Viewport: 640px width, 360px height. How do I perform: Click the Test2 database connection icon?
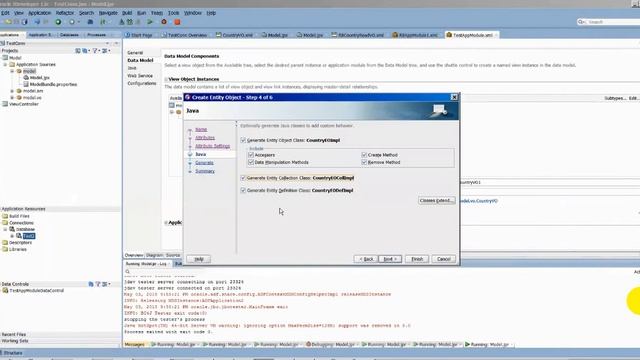19,236
